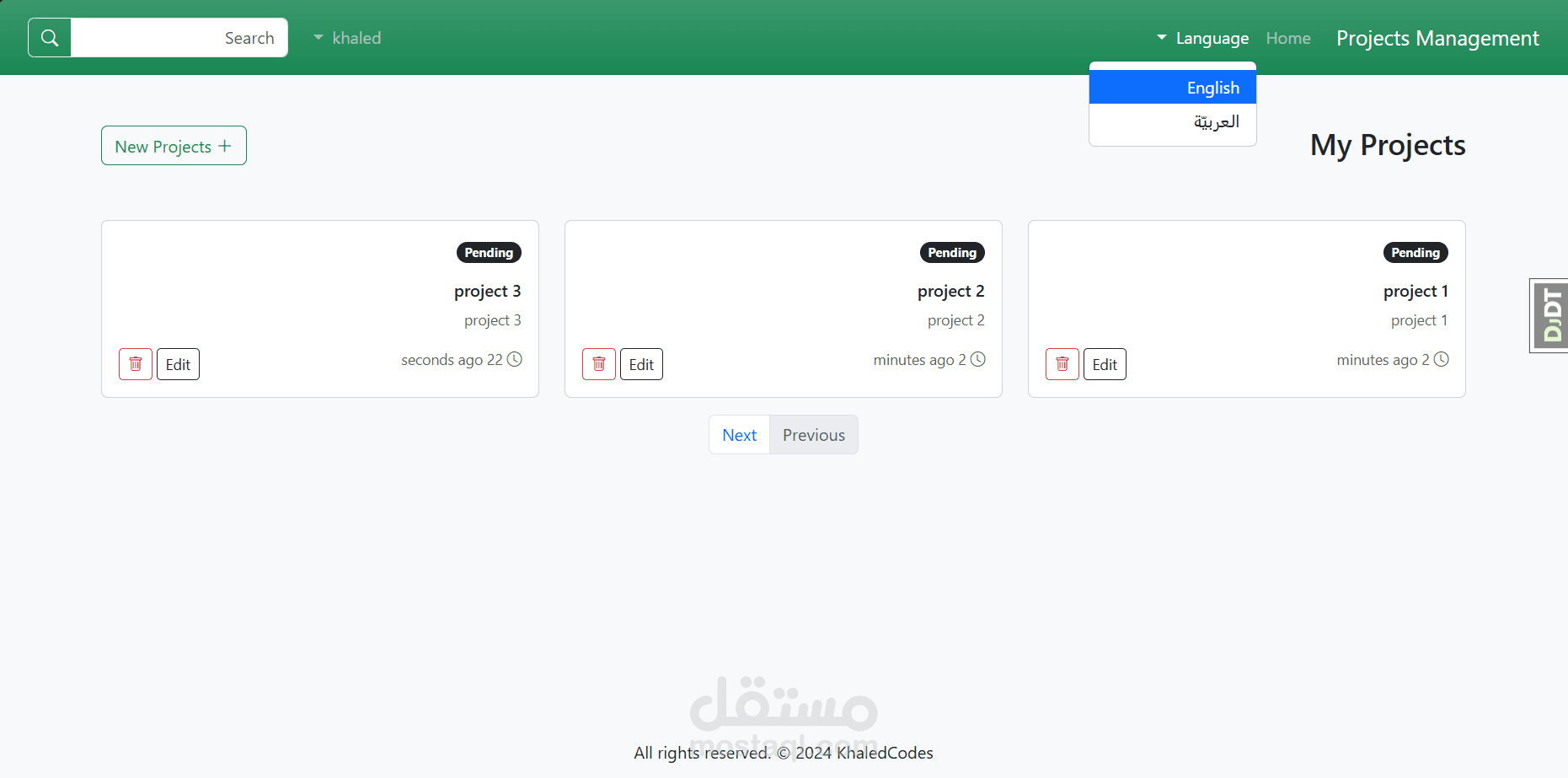The image size is (1568, 778).
Task: Focus the Search input field
Action: (x=179, y=38)
